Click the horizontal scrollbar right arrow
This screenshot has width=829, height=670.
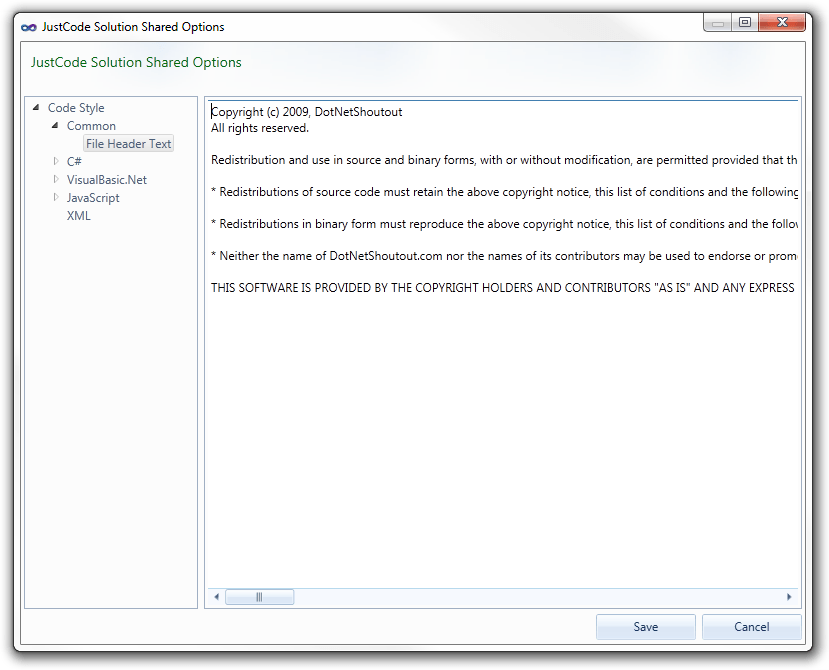pos(789,597)
